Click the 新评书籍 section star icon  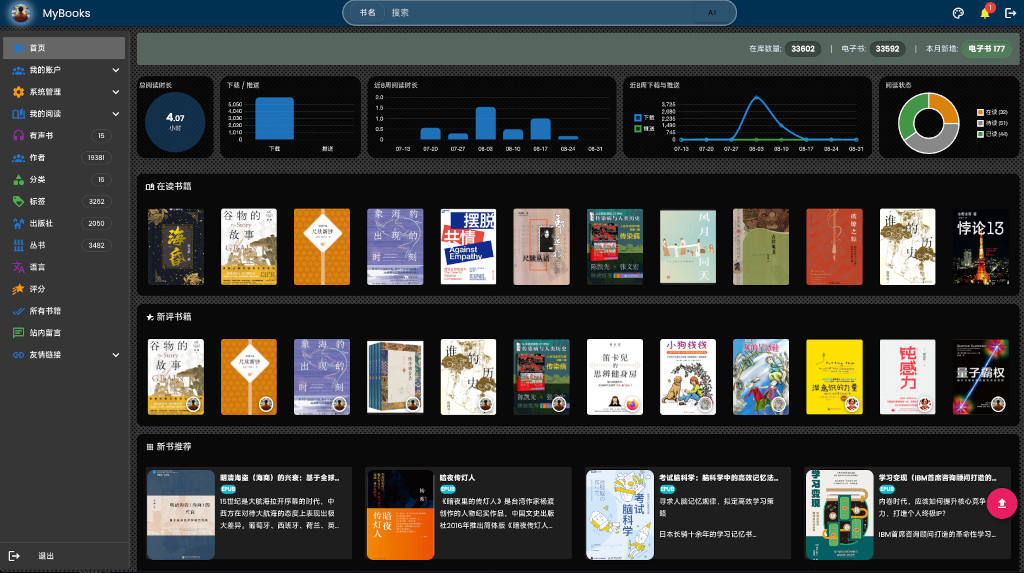pos(150,317)
